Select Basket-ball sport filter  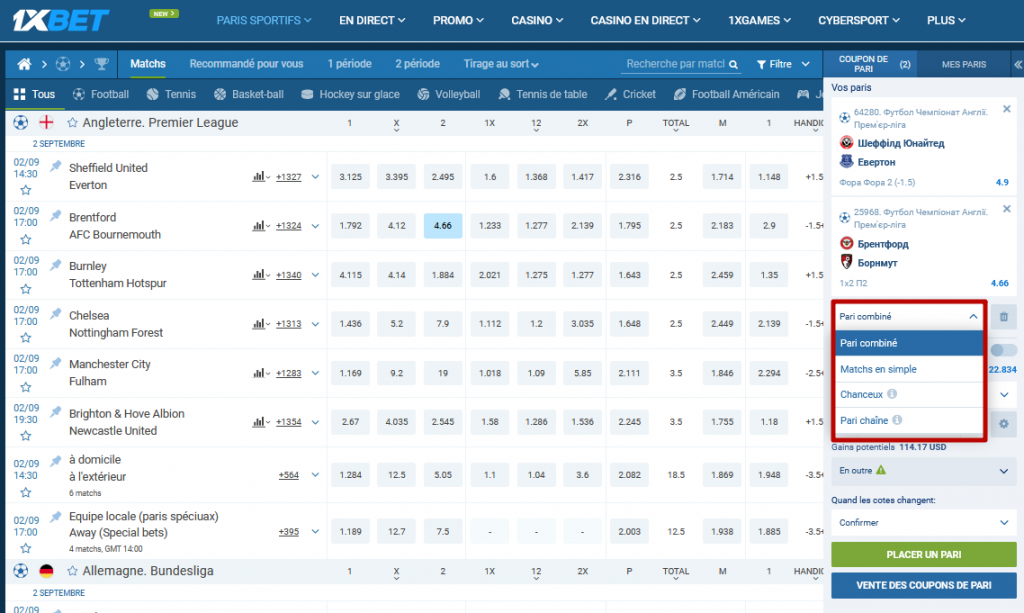tap(249, 94)
